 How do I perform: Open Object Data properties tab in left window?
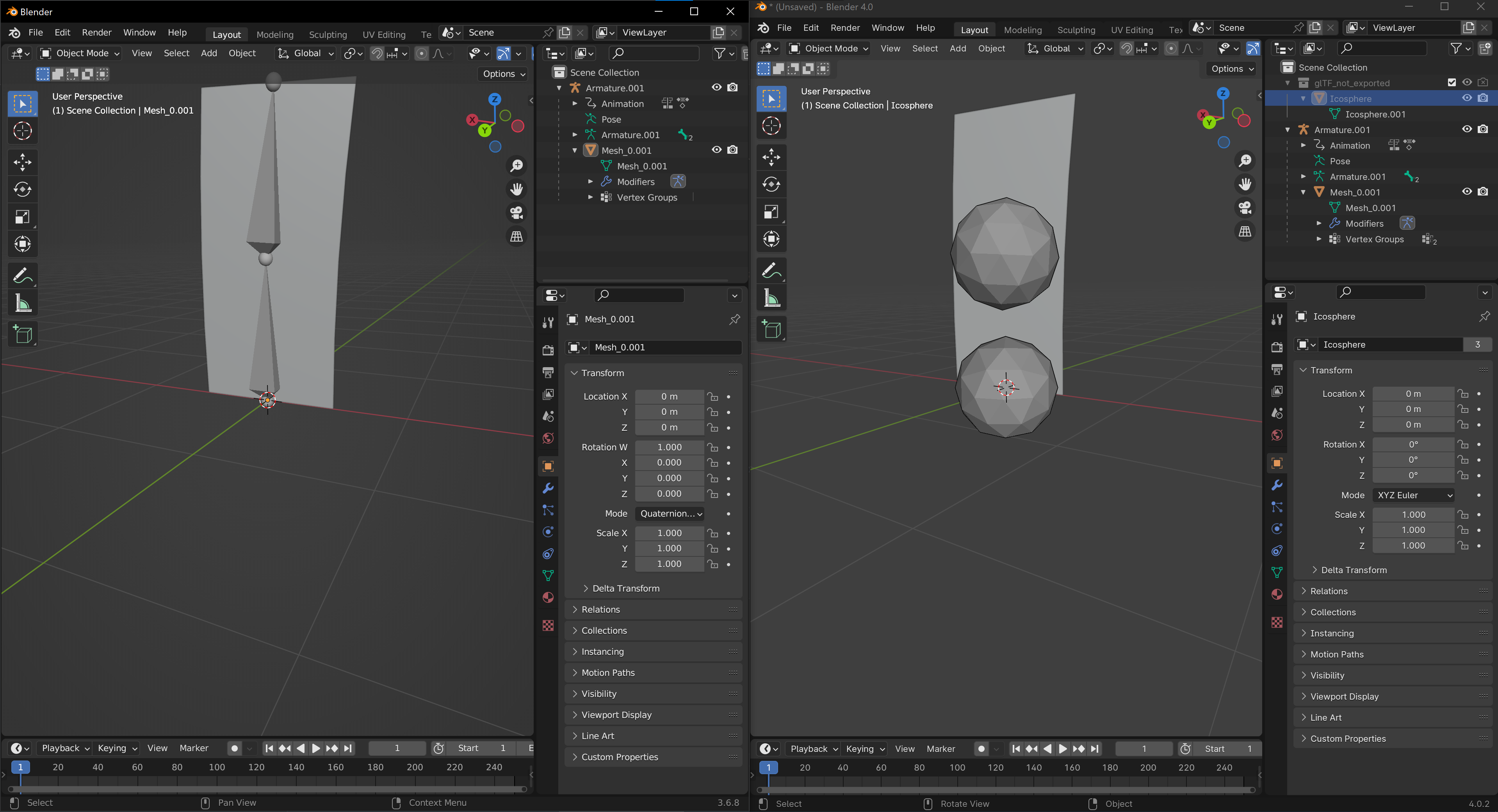548,576
